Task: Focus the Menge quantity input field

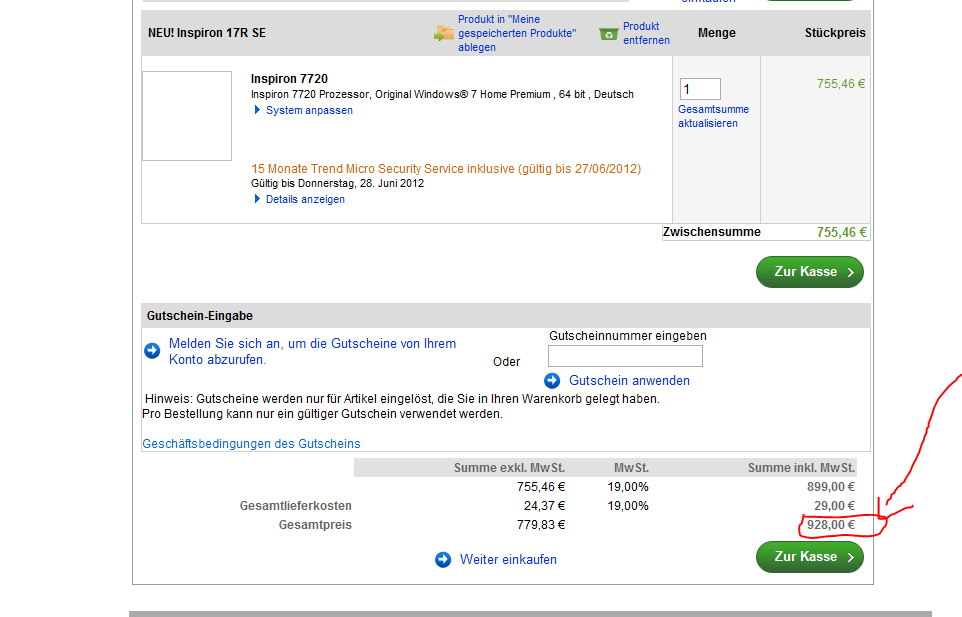Action: (700, 89)
